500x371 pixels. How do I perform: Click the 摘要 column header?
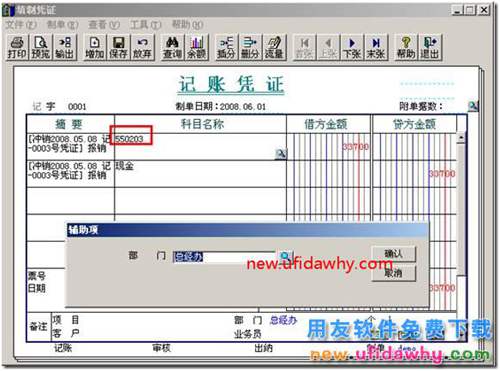pyautogui.click(x=69, y=124)
